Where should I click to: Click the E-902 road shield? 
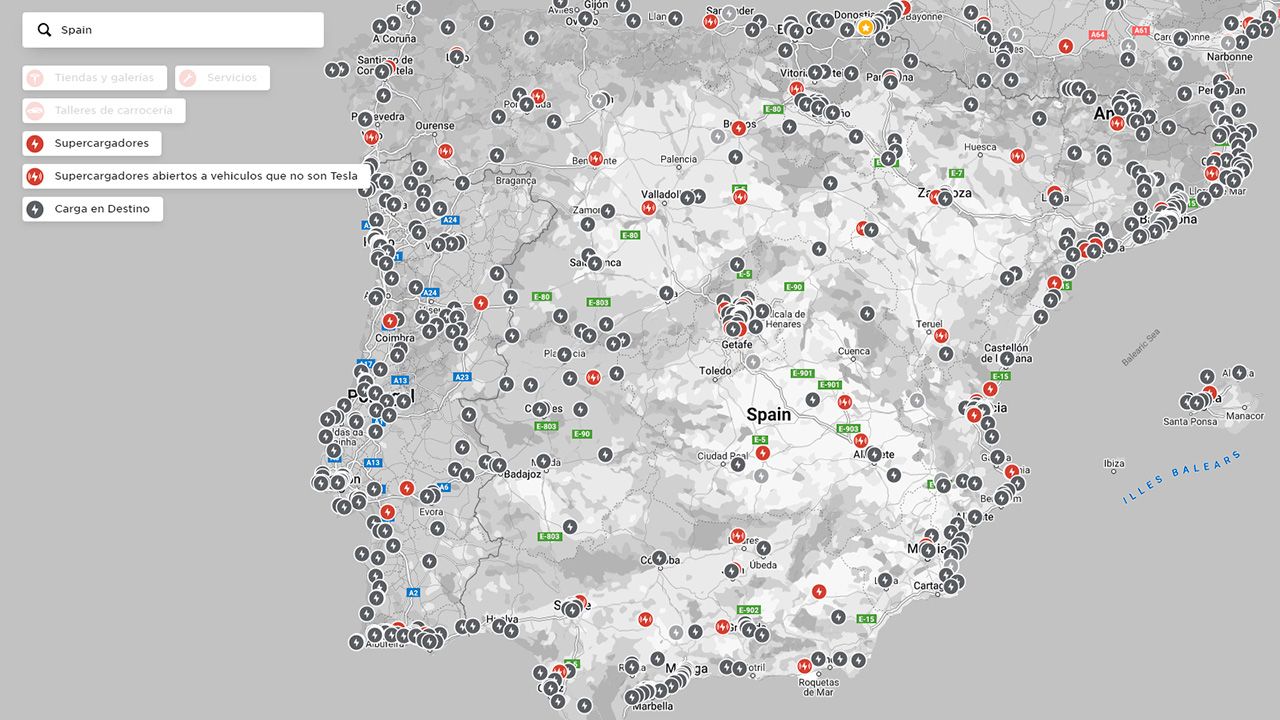tap(748, 610)
